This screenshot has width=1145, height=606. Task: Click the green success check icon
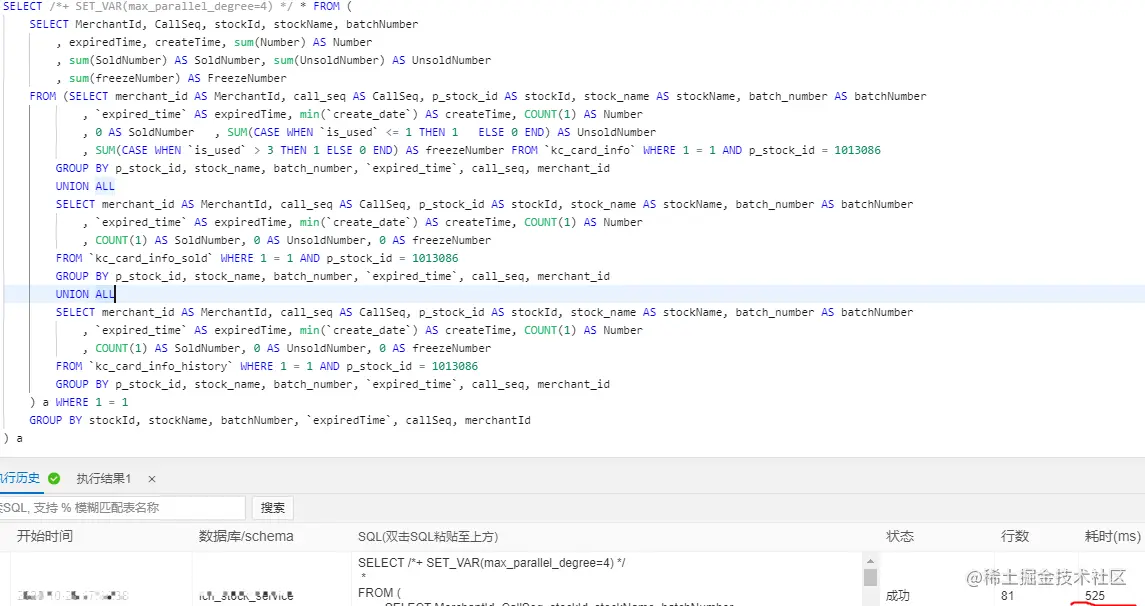(54, 479)
